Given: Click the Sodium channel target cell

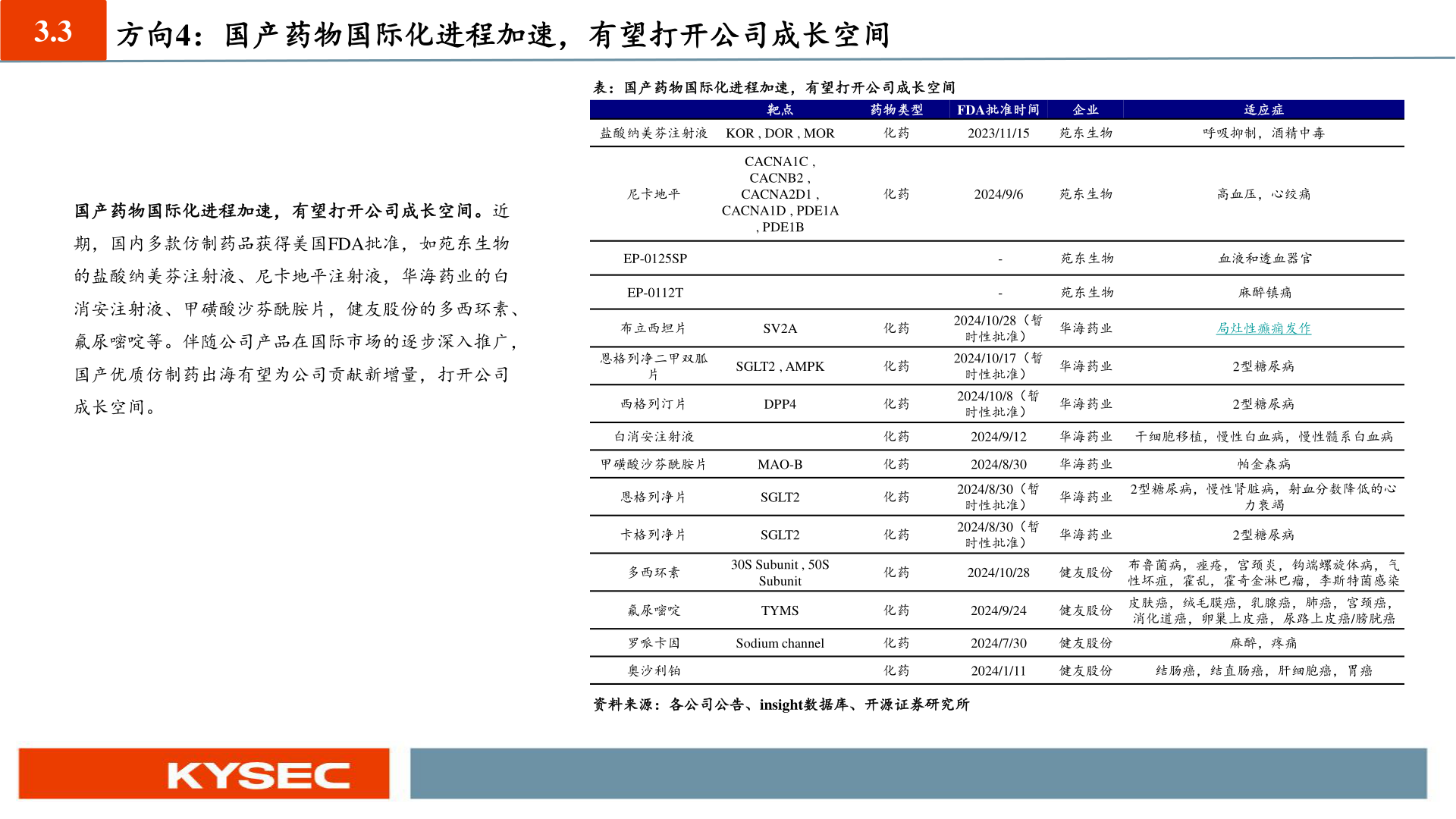Looking at the screenshot, I should click(780, 643).
